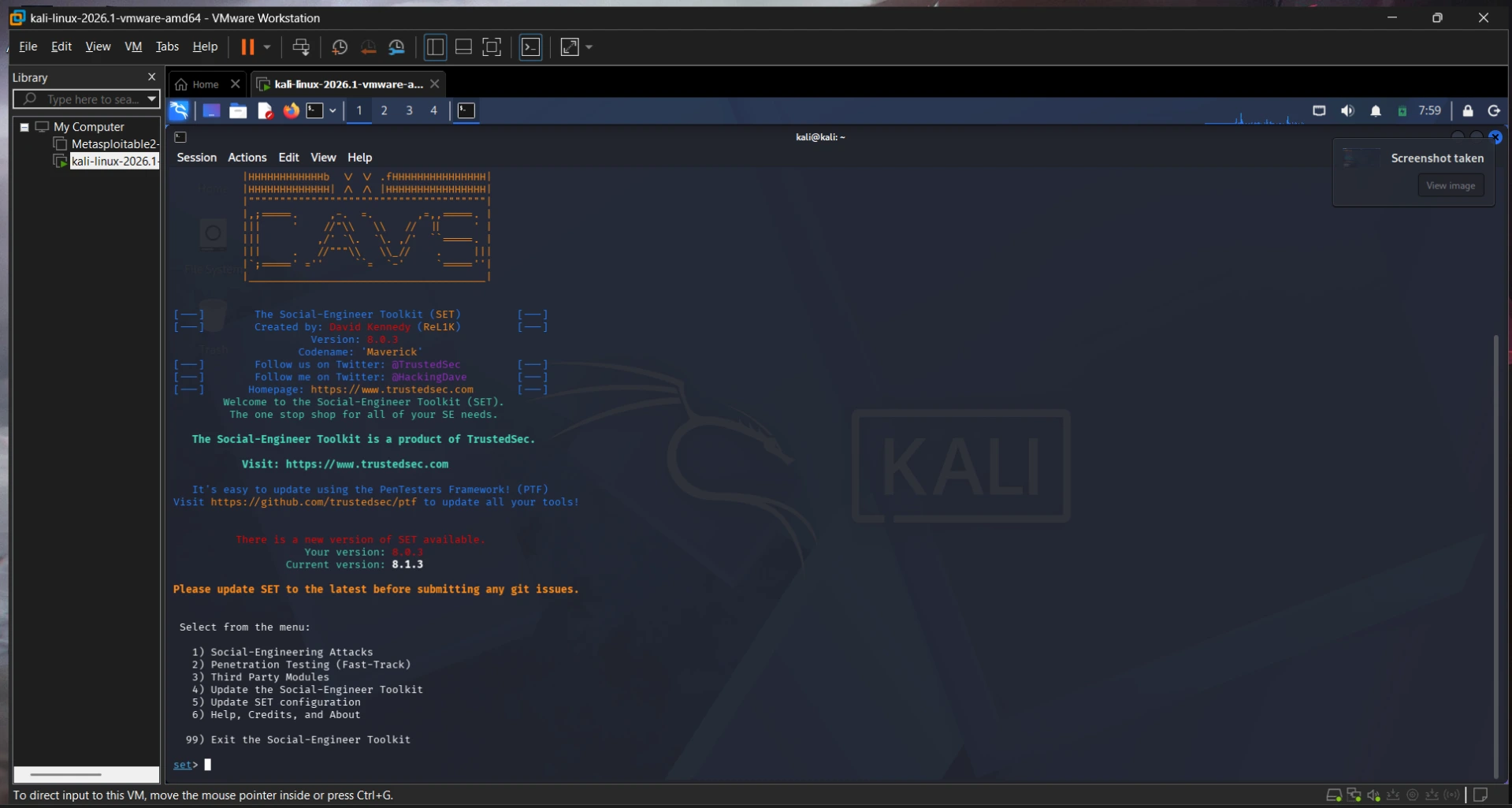Switch to workspace 2
1512x808 pixels.
coord(385,110)
